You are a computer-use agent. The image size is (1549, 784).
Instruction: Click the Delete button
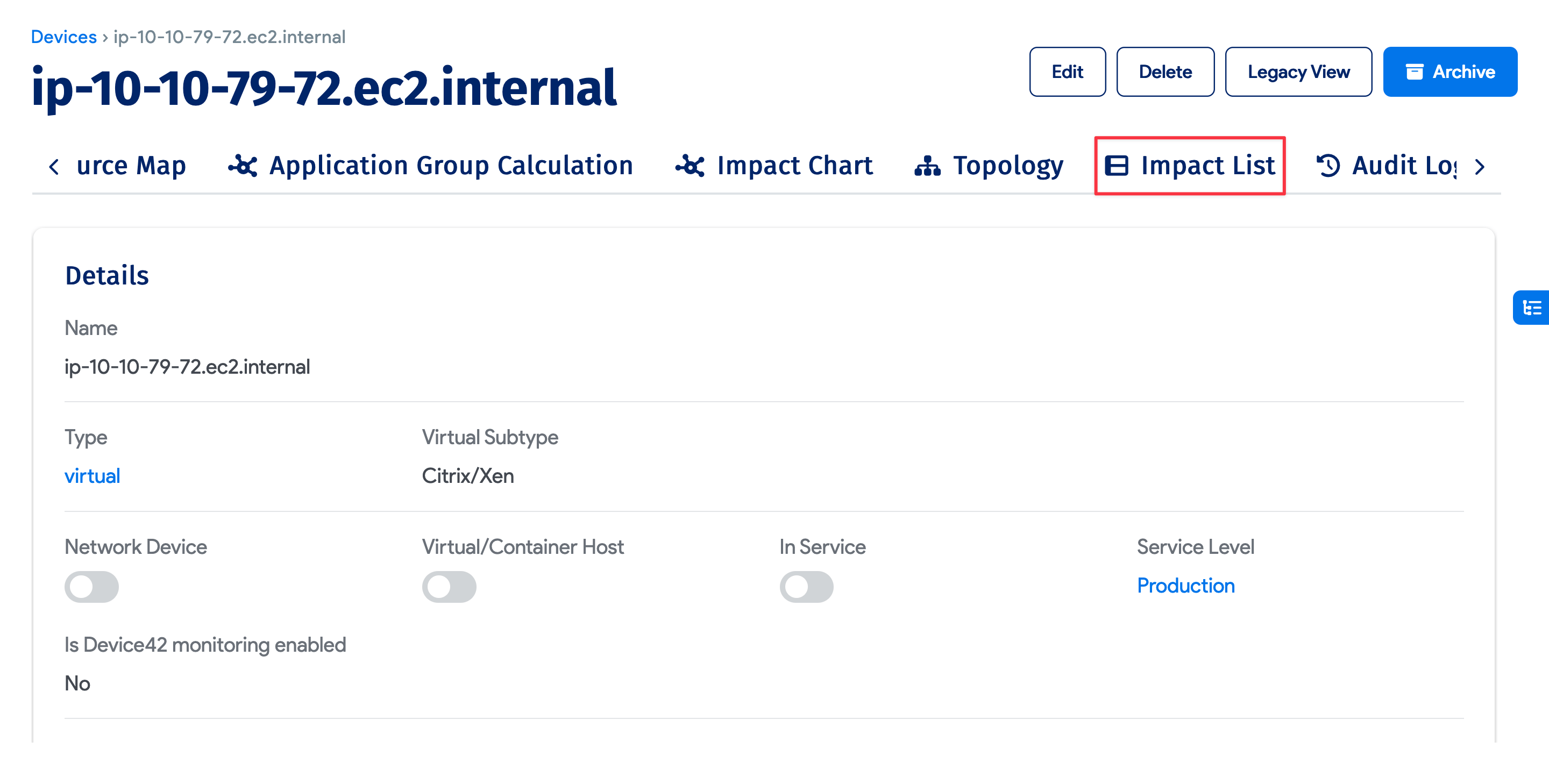point(1166,72)
